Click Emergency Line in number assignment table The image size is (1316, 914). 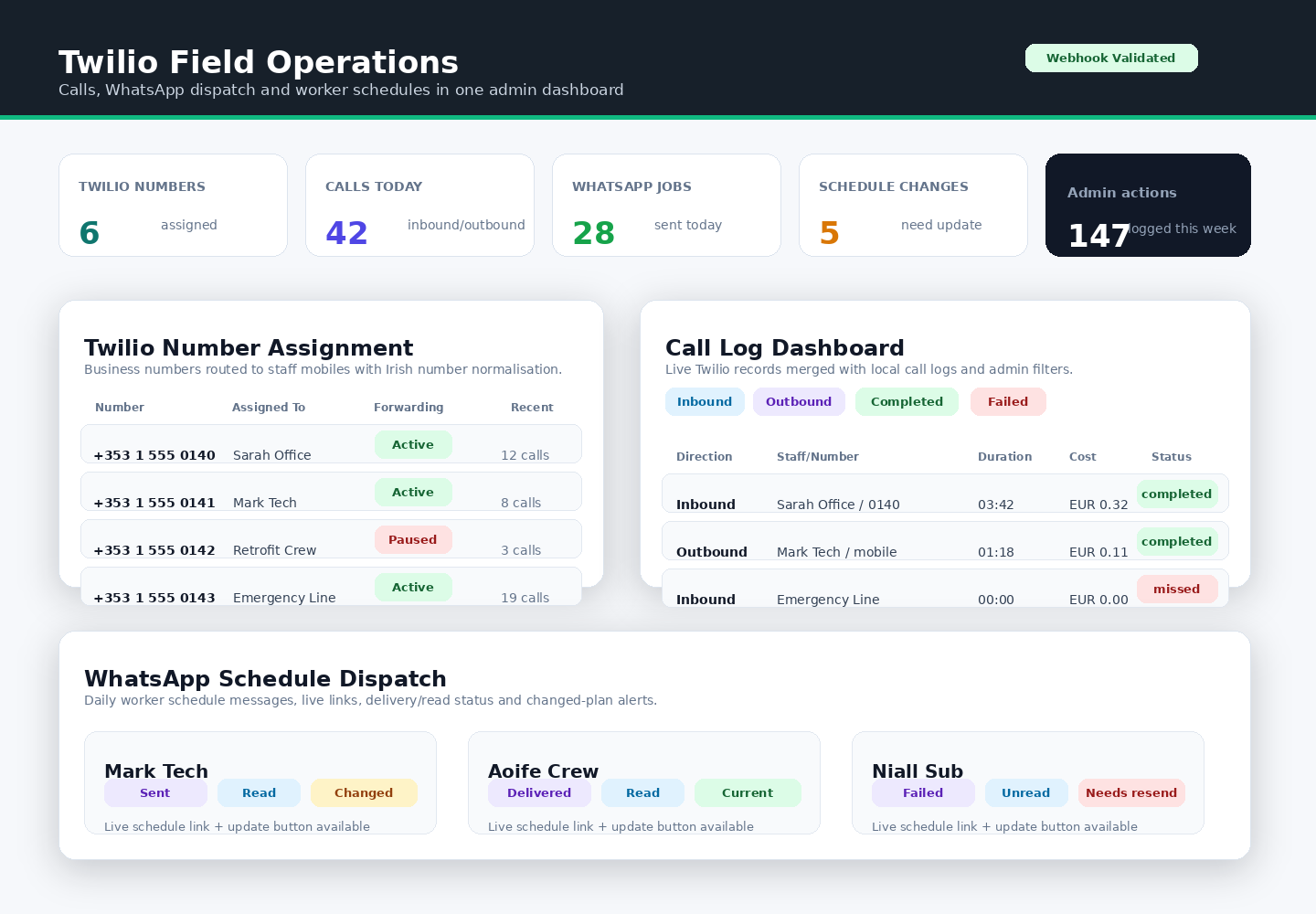pyautogui.click(x=284, y=598)
